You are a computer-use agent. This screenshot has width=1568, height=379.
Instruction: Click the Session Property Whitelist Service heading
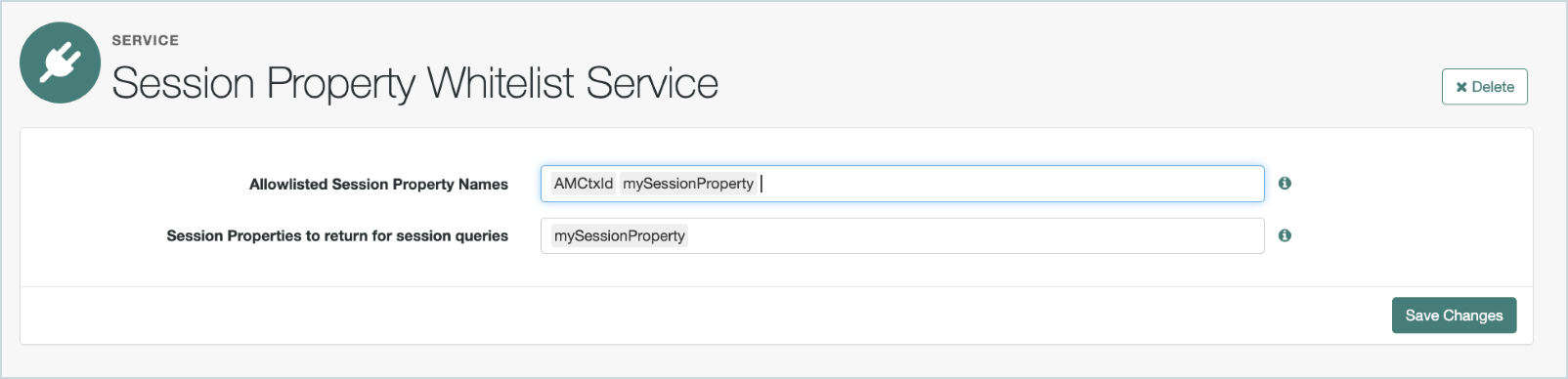pos(414,83)
